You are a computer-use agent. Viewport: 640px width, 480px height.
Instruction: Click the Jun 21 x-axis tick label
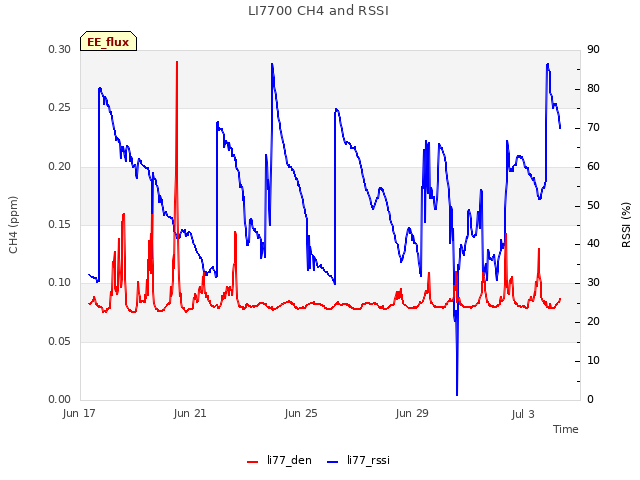pyautogui.click(x=190, y=413)
